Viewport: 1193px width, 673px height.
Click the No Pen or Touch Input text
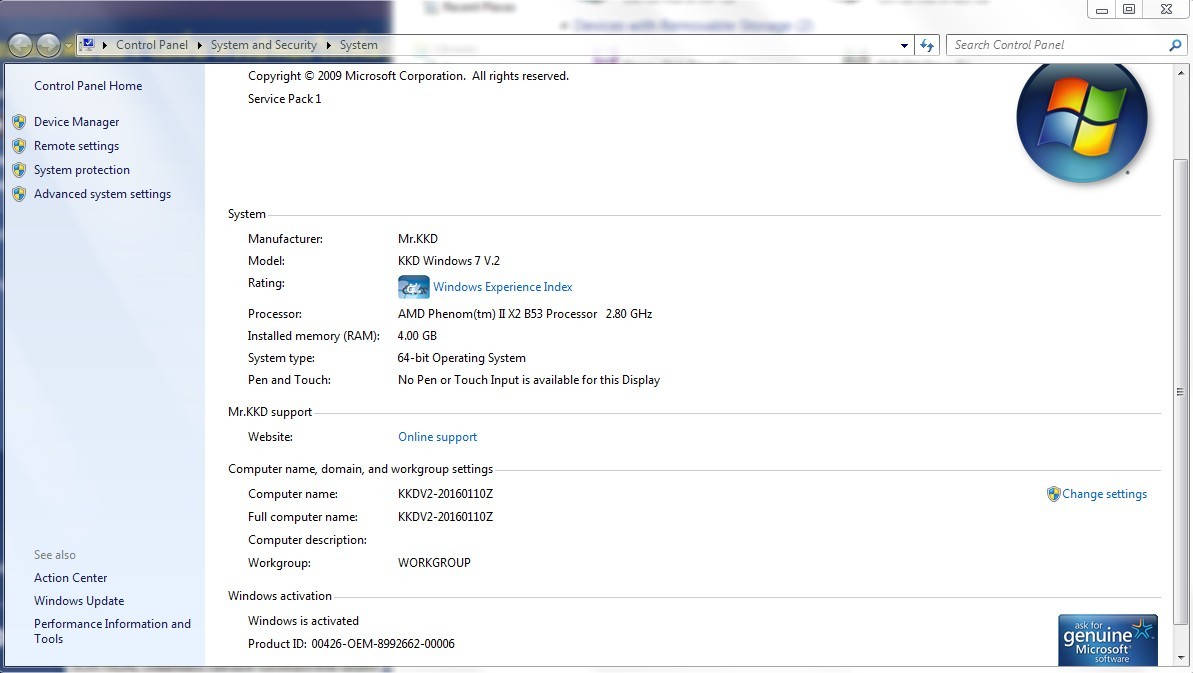point(529,379)
